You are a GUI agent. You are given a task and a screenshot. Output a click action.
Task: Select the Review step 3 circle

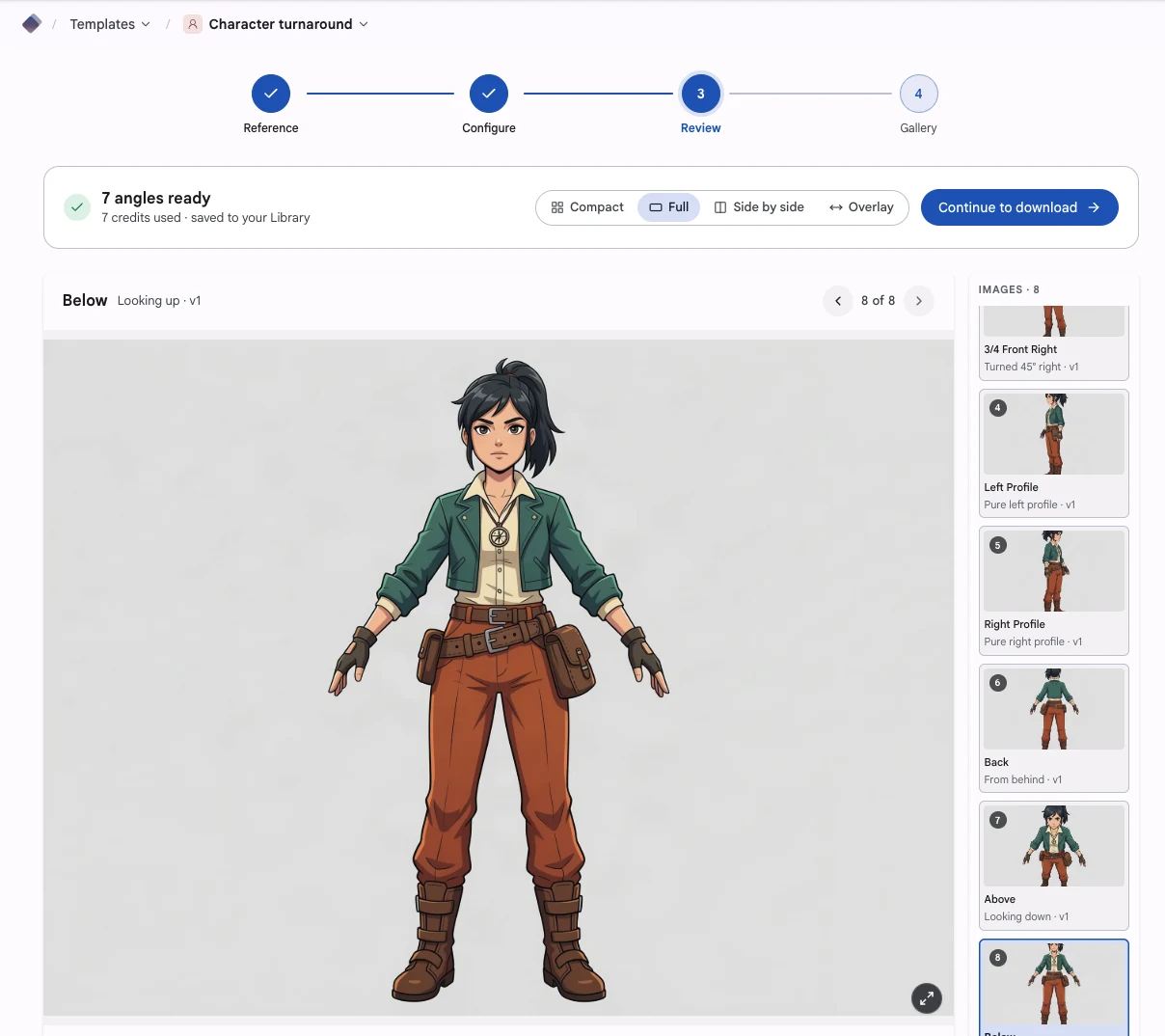click(x=701, y=94)
